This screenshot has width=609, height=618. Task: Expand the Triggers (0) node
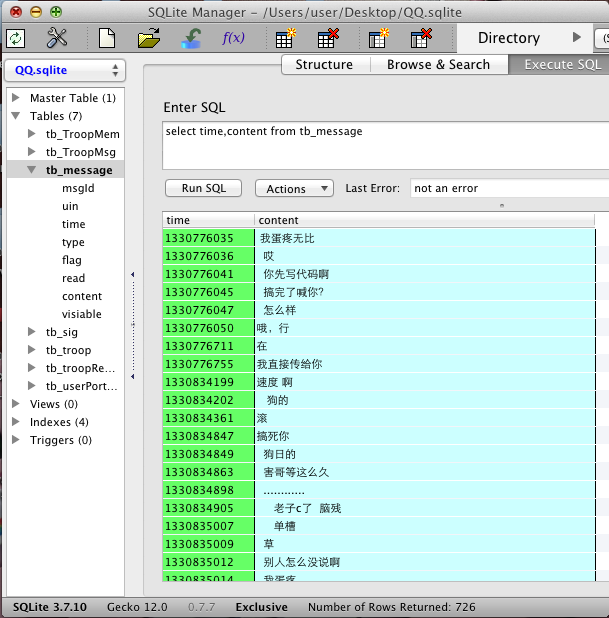click(x=16, y=439)
